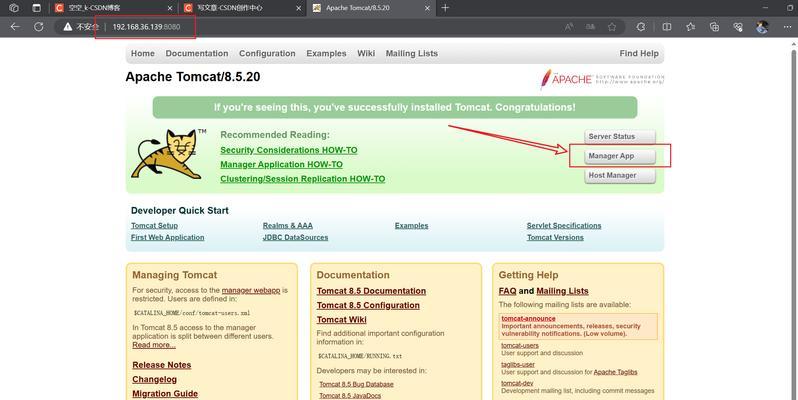Open Manager Application HOW-TO link
The height and width of the screenshot is (400, 798).
pyautogui.click(x=281, y=164)
